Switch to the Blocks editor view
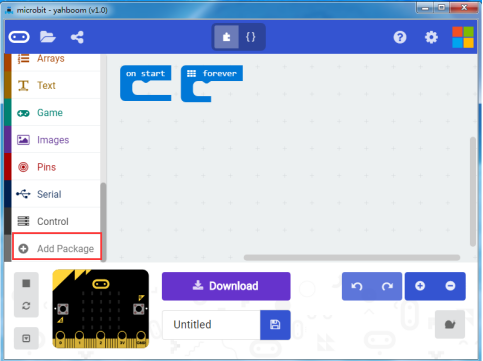Screen dimensions: 483x361 (226, 37)
